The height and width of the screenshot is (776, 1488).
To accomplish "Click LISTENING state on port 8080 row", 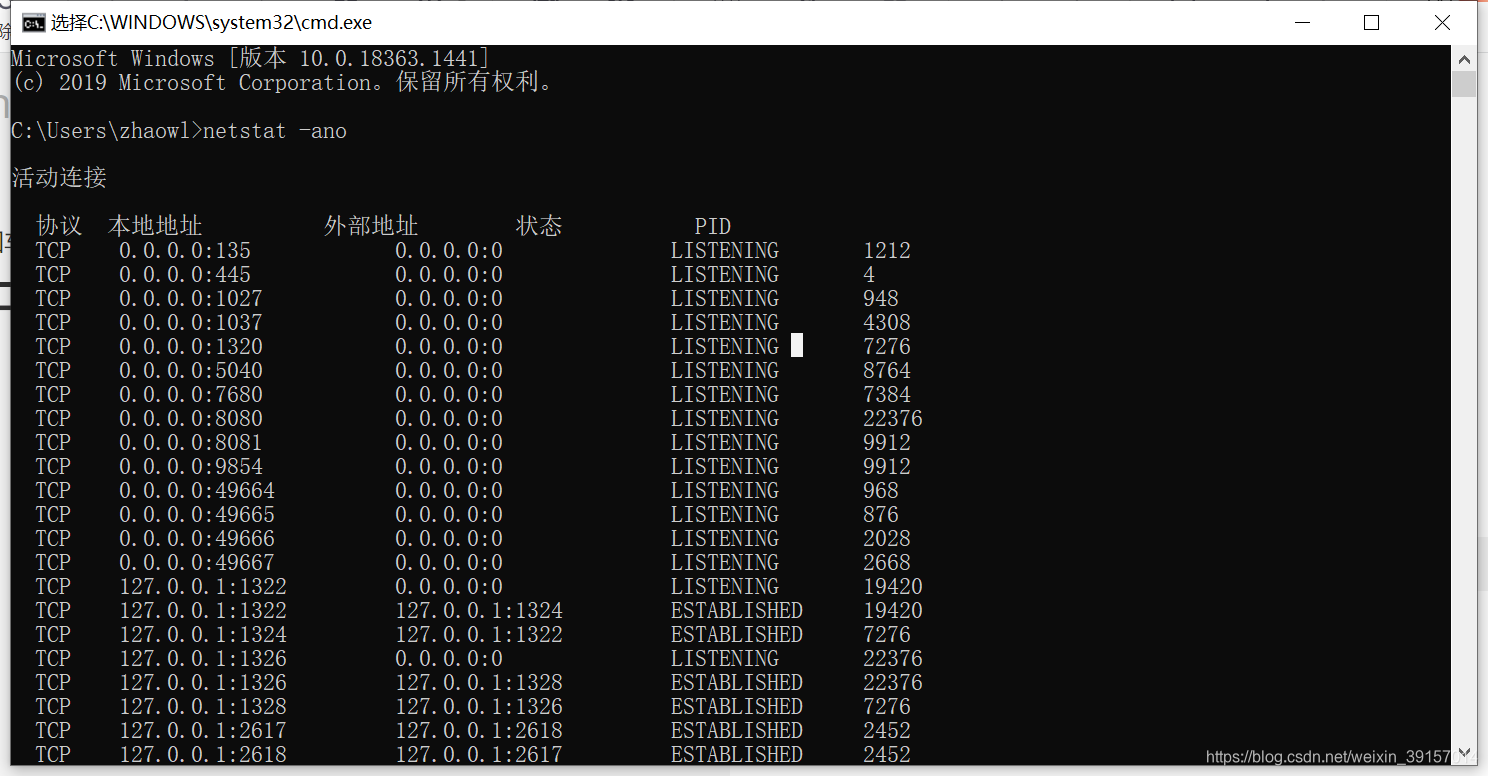I will pos(725,418).
